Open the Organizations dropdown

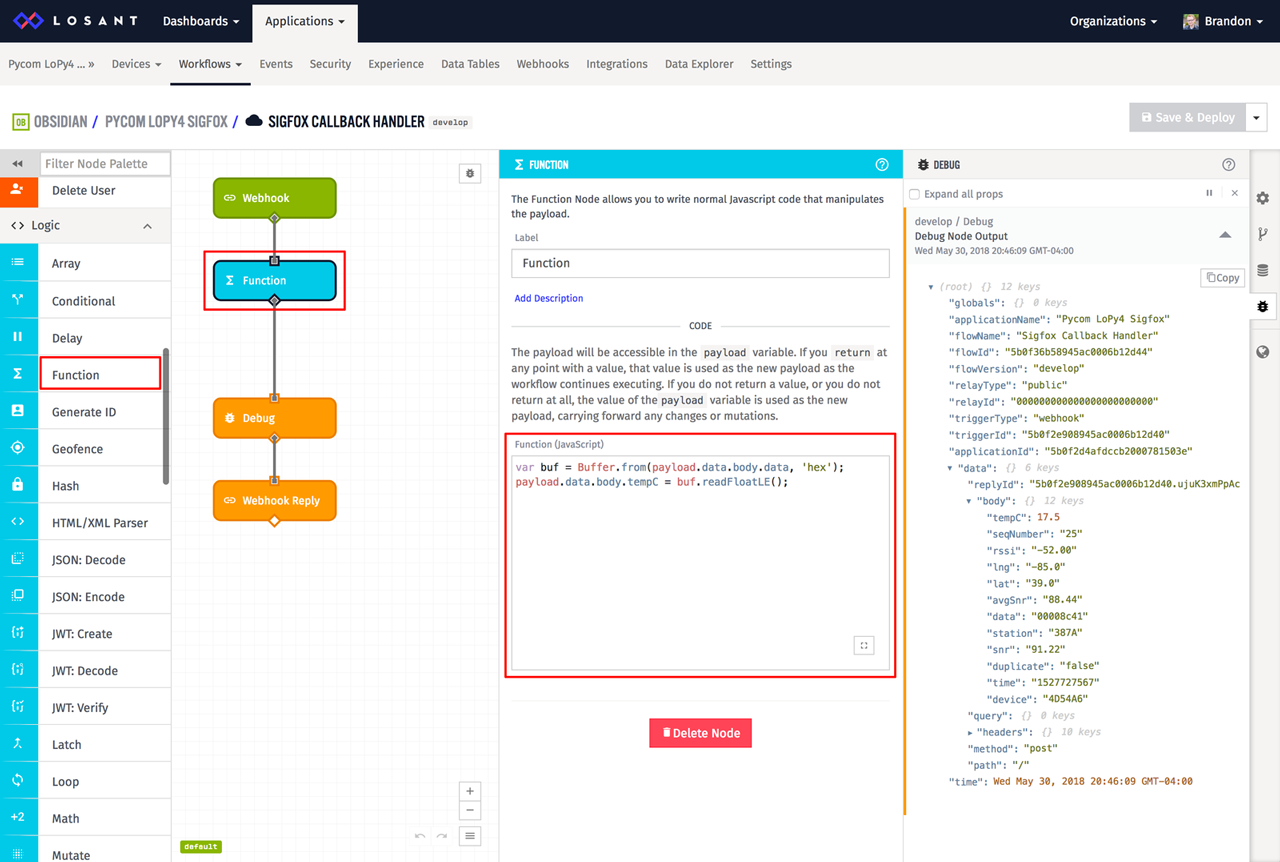coord(1113,21)
